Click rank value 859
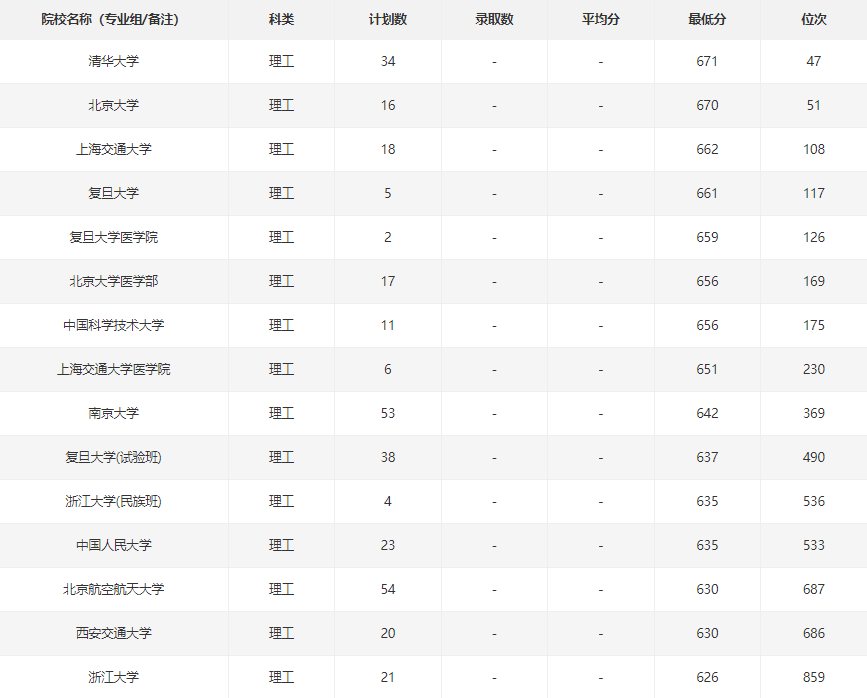The height and width of the screenshot is (698, 867). [814, 677]
